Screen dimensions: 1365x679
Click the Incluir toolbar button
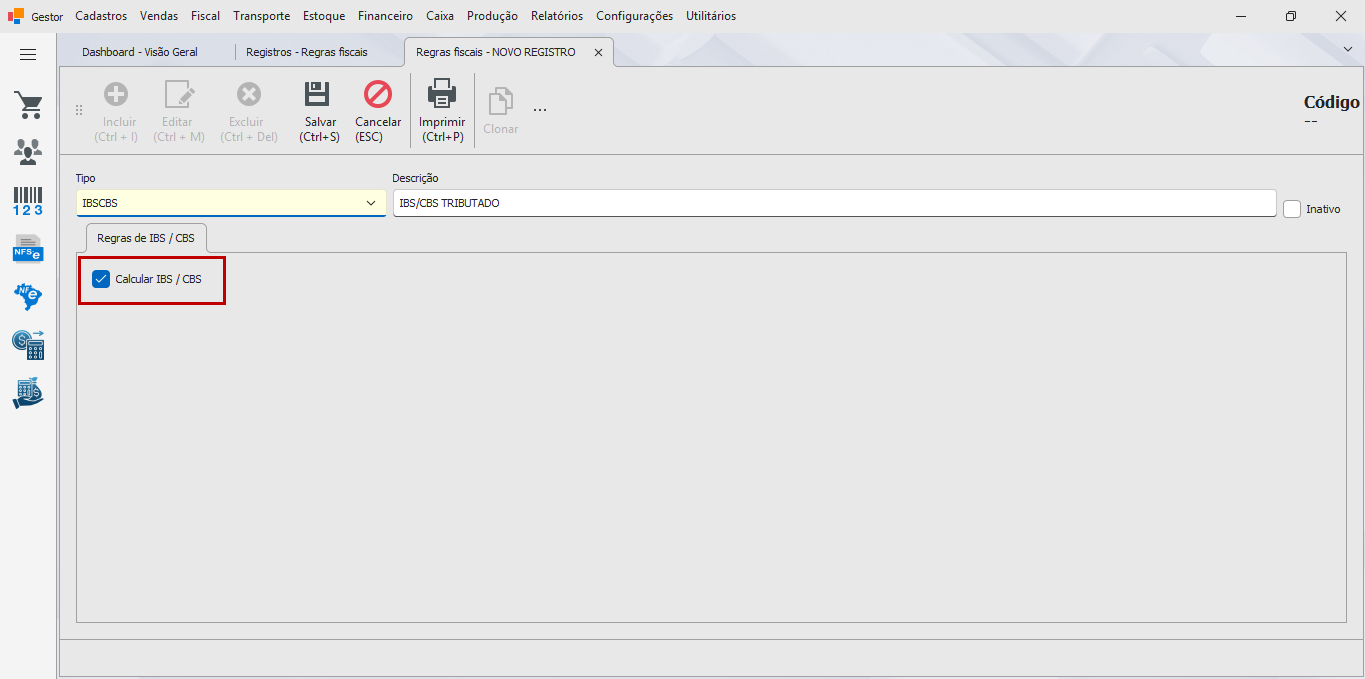coord(116,111)
